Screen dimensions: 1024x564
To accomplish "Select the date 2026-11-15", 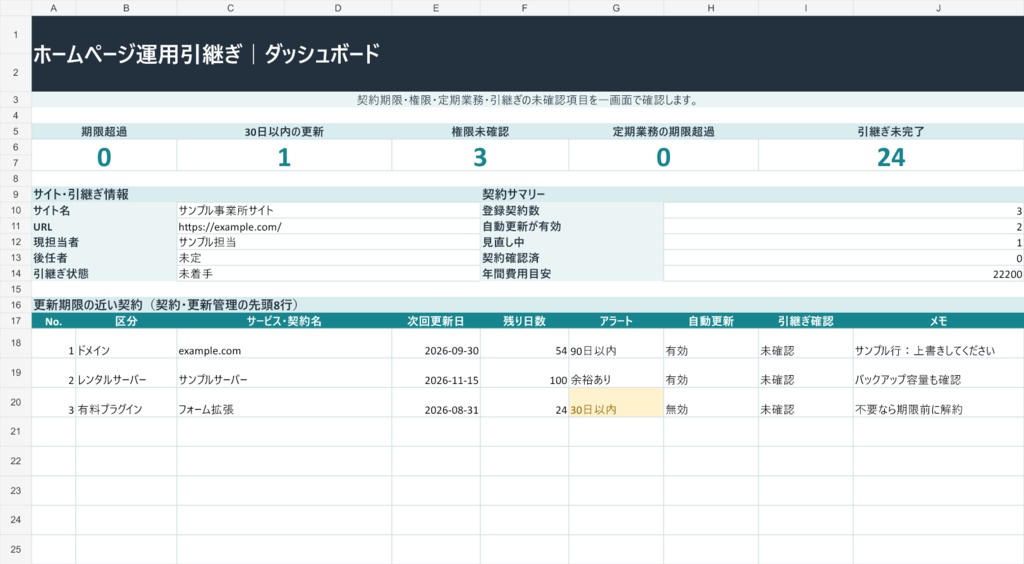I will 436,373.
